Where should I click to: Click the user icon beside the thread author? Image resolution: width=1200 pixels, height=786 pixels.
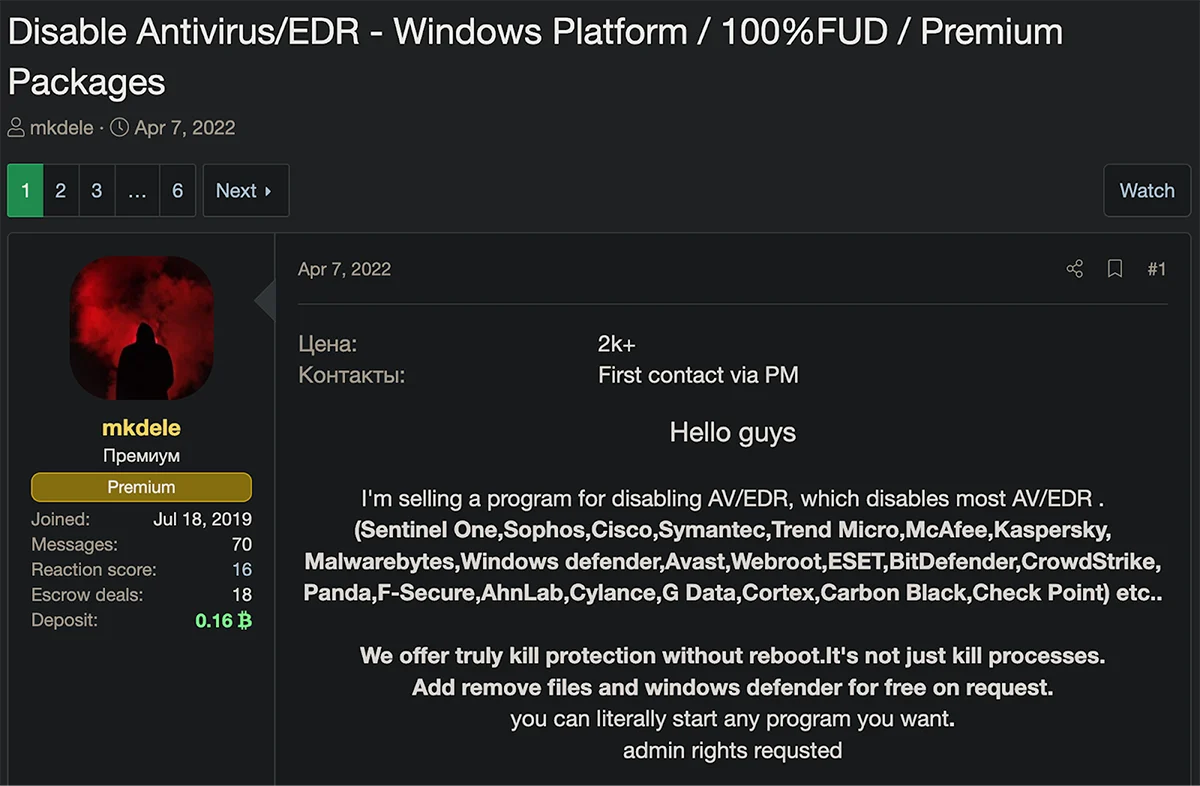(x=16, y=128)
